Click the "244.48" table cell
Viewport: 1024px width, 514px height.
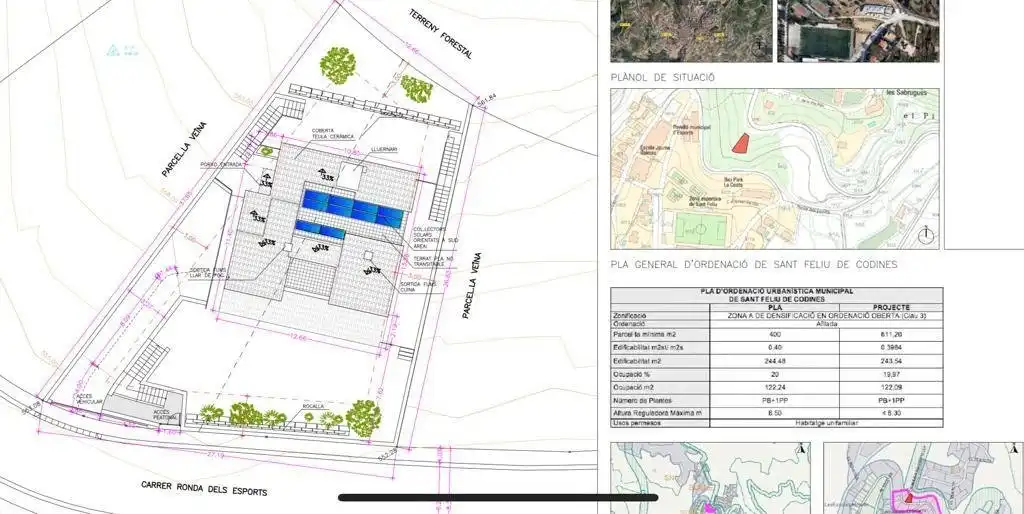click(775, 361)
